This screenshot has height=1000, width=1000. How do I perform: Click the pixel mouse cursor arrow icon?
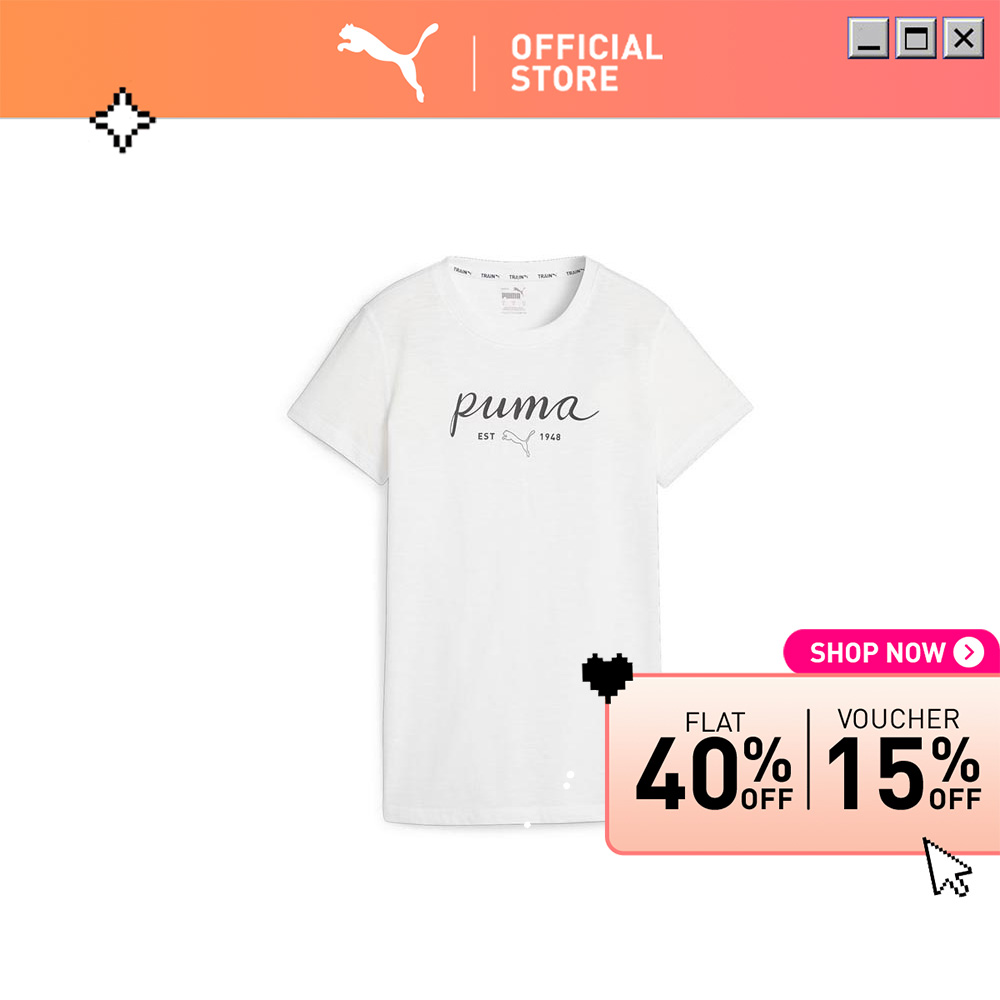tap(947, 867)
